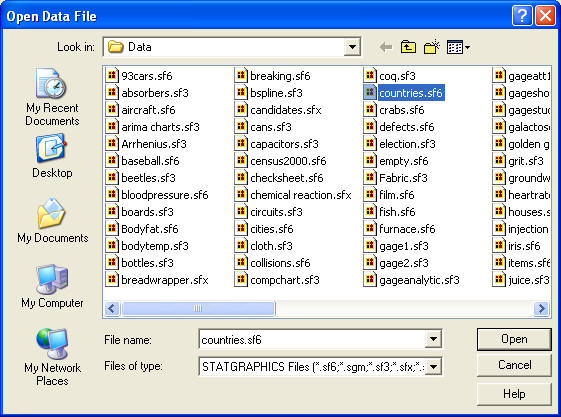The image size is (561, 417).
Task: Click into the File name text field
Action: 312,339
